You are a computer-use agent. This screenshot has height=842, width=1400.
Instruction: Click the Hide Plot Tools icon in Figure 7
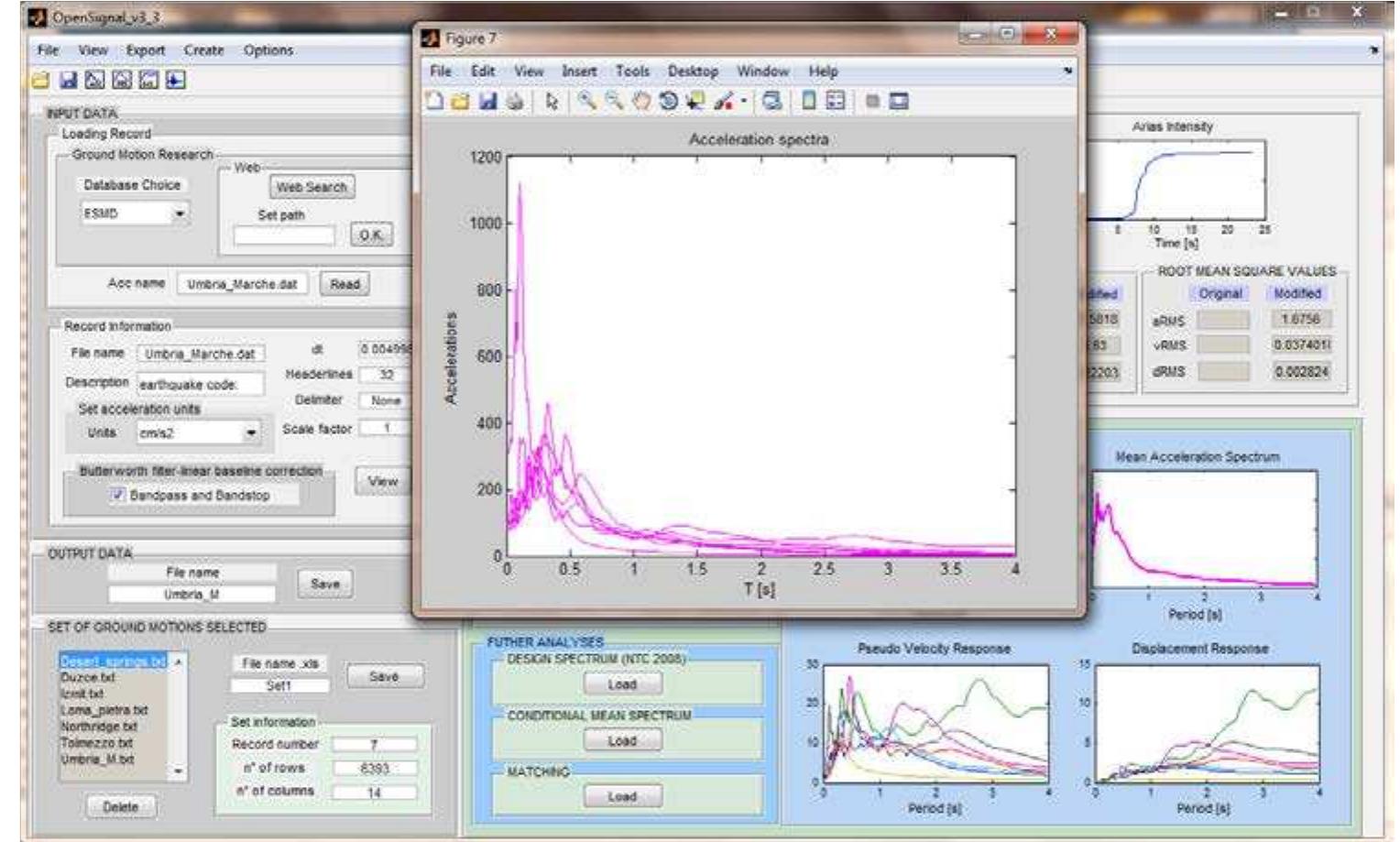(872, 102)
